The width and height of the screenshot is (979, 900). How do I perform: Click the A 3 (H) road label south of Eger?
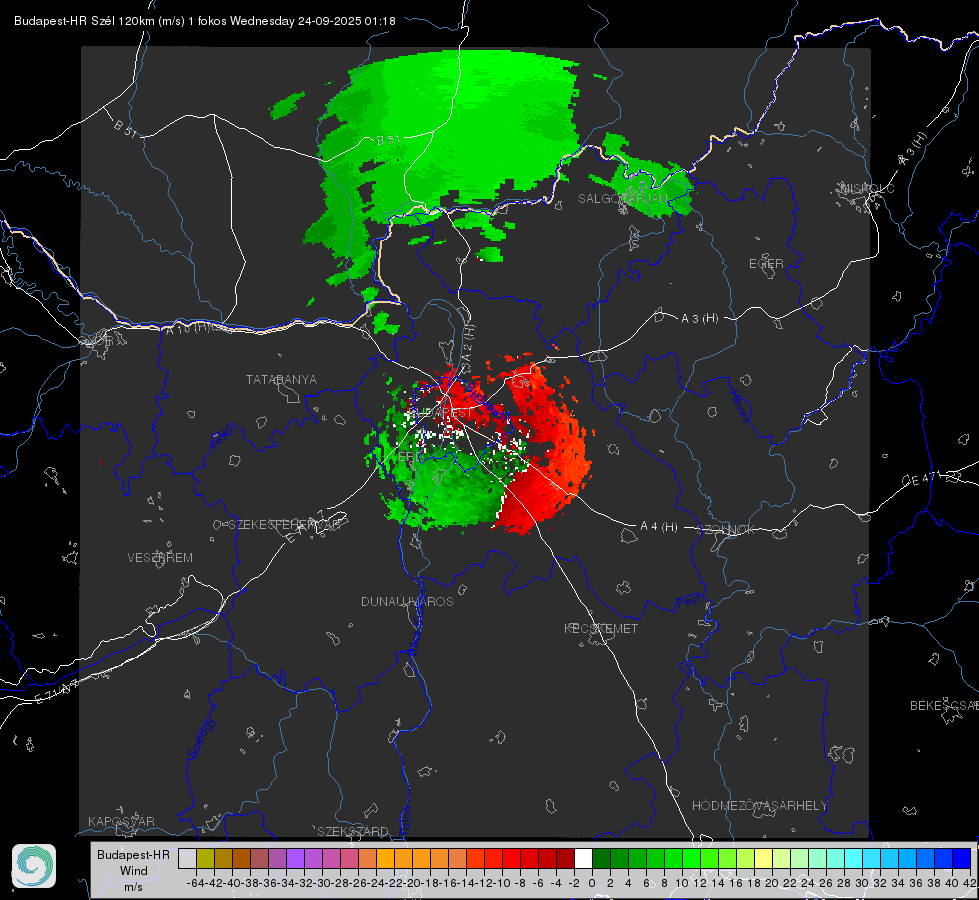(699, 319)
